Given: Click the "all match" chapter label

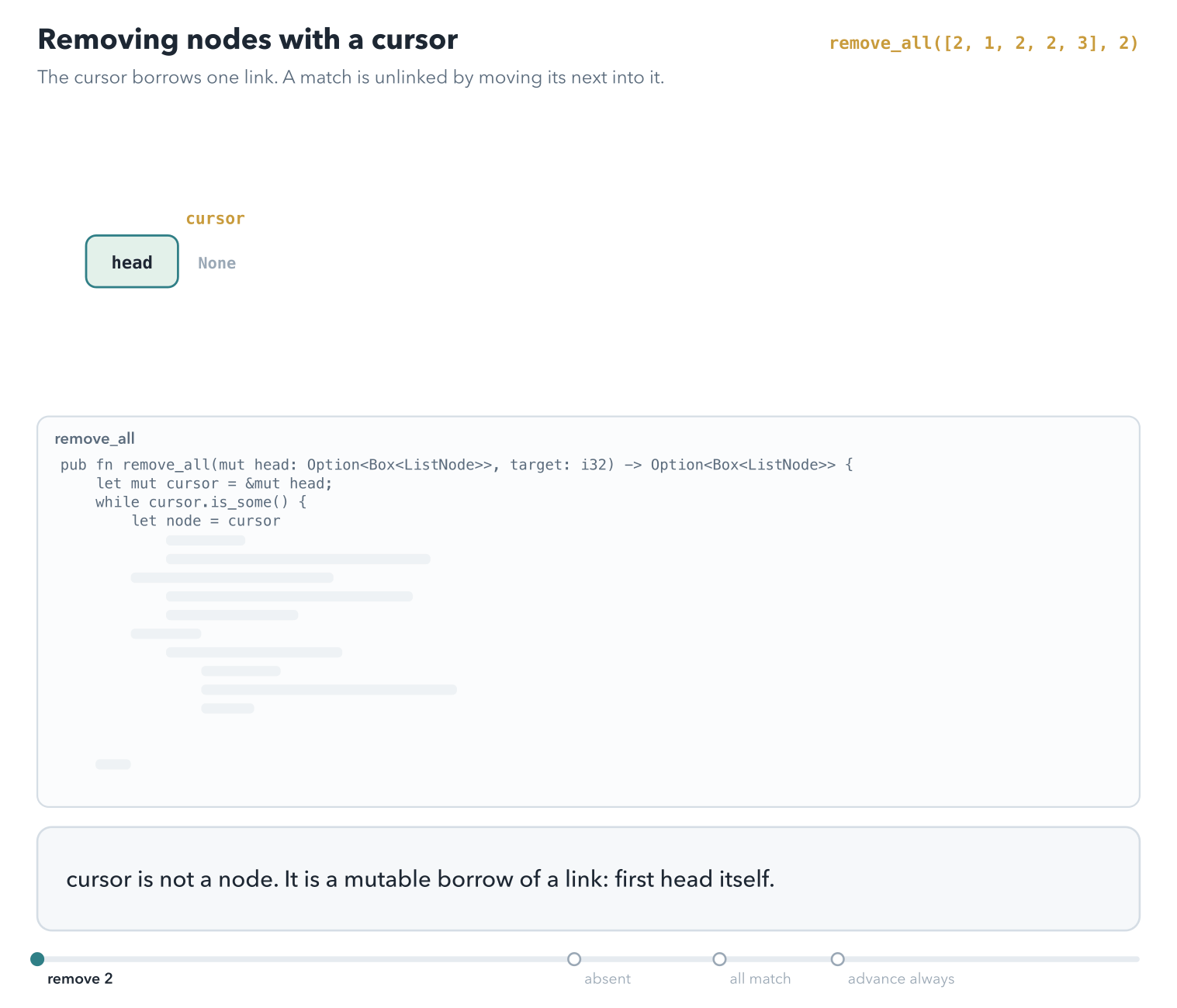Looking at the screenshot, I should [x=760, y=979].
